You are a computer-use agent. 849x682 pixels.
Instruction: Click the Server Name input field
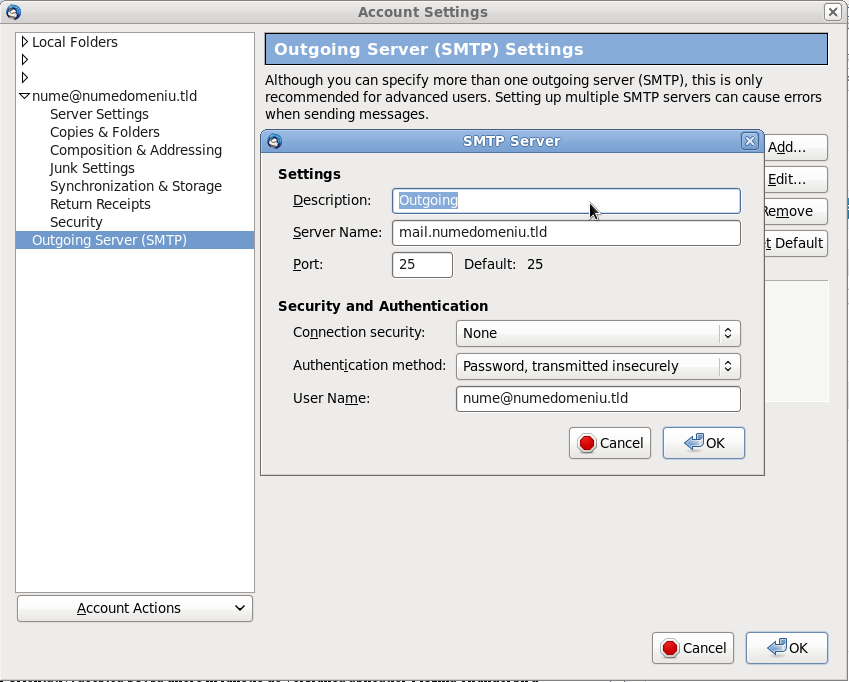click(x=566, y=233)
